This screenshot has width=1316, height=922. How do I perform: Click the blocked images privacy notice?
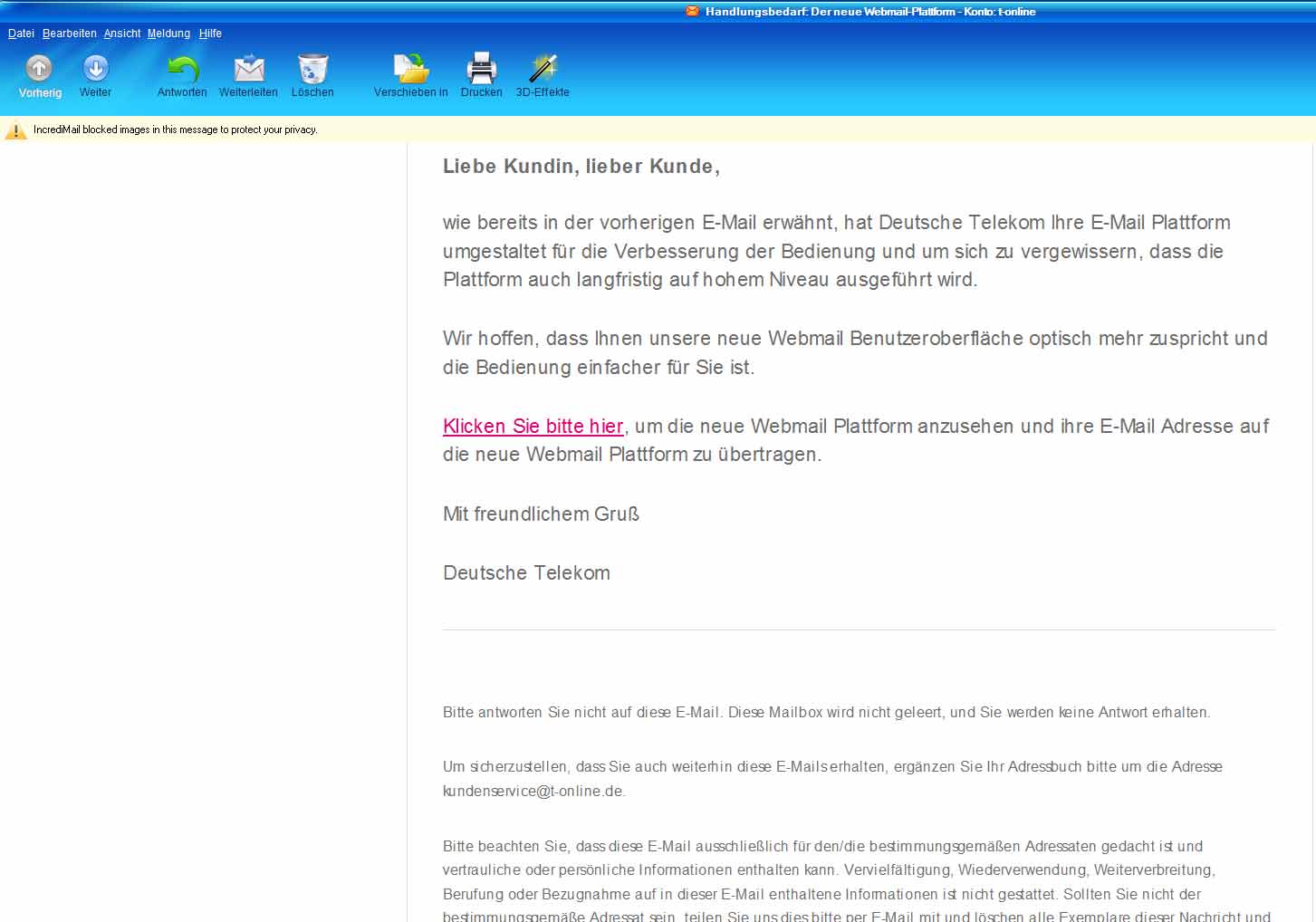coord(175,130)
